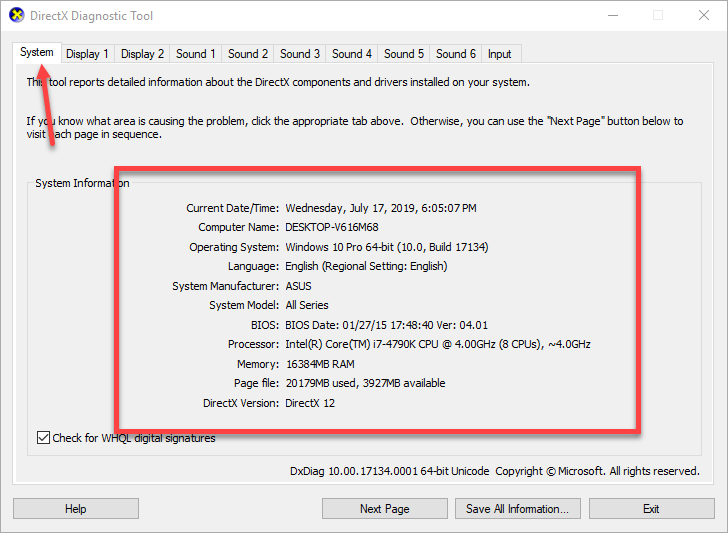The height and width of the screenshot is (533, 728).
Task: Click the date 'Wednesday, July 17, 2019, 6:05:07 PM'
Action: [x=381, y=208]
